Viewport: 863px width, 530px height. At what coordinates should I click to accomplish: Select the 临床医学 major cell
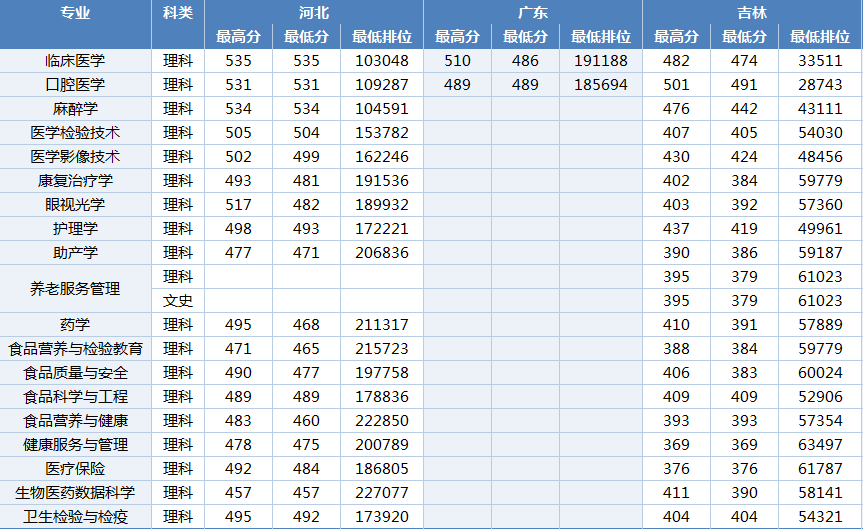(75, 61)
